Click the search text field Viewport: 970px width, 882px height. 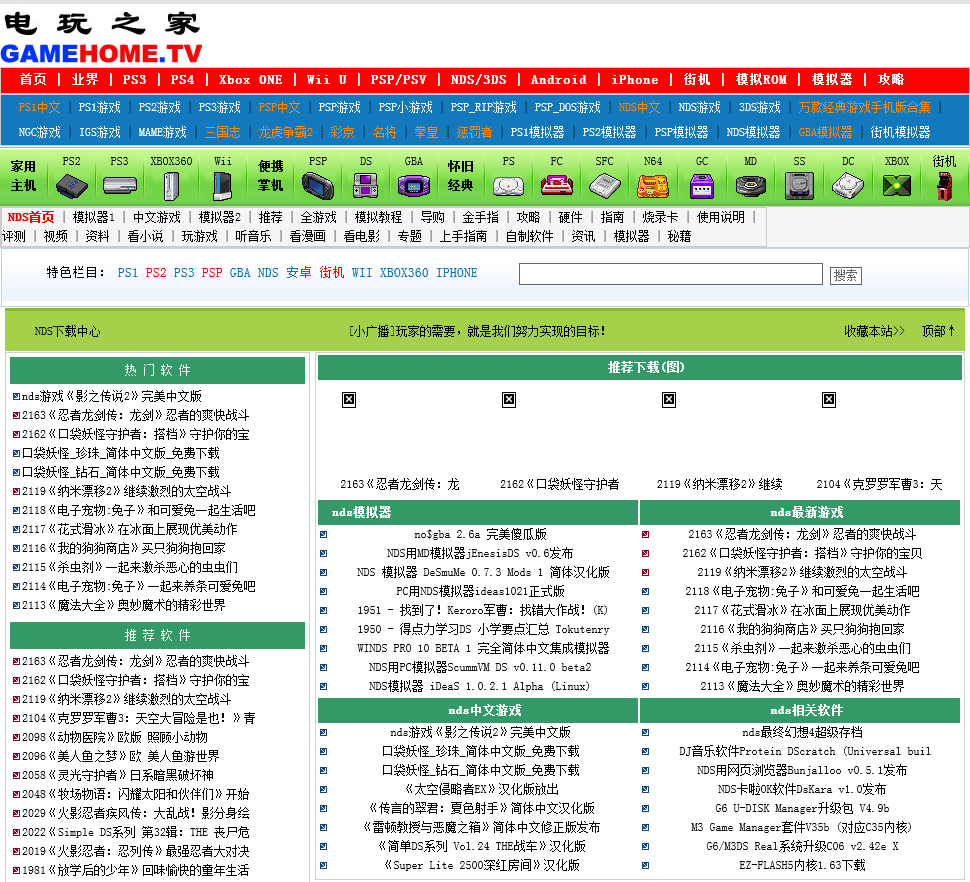pyautogui.click(x=671, y=274)
